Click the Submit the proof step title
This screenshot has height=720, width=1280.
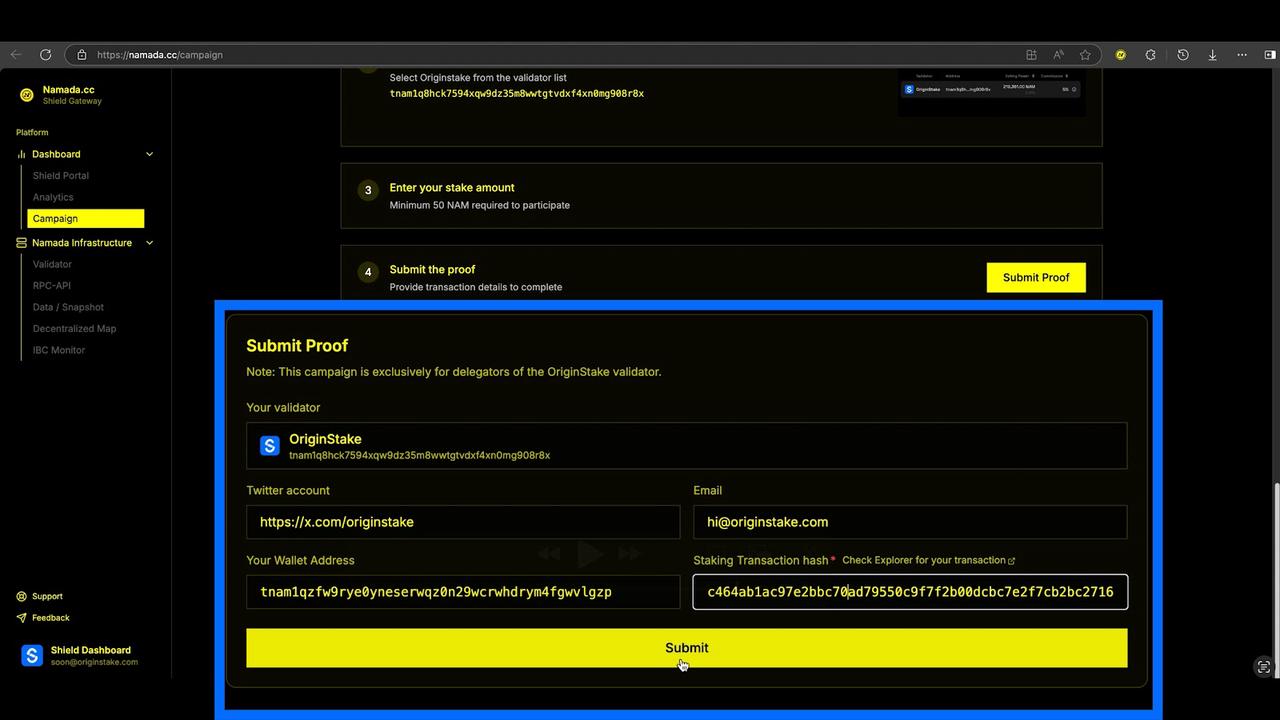432,270
